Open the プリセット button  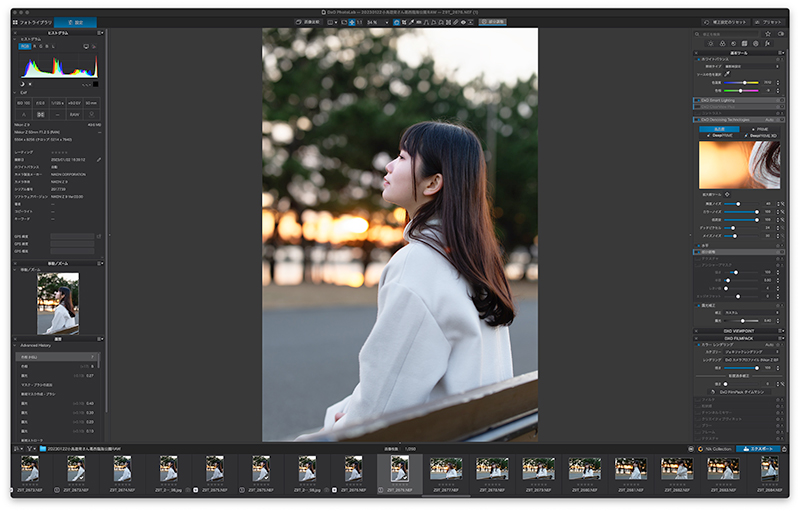point(768,22)
